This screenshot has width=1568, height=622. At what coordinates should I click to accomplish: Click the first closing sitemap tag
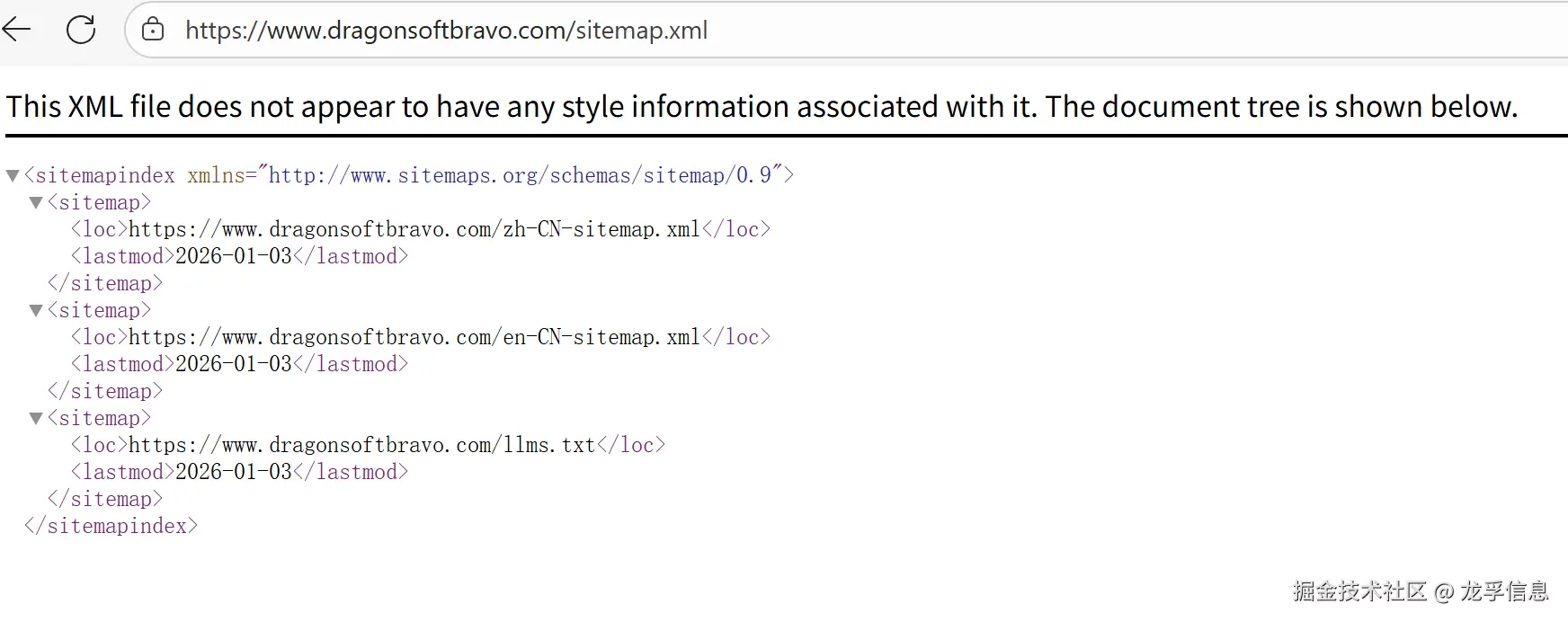click(105, 283)
